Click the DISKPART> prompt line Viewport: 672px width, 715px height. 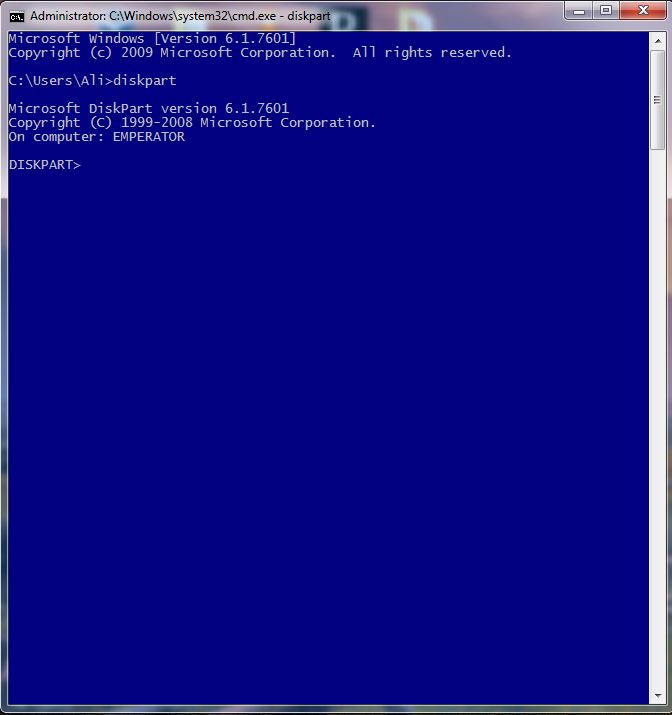[45, 165]
